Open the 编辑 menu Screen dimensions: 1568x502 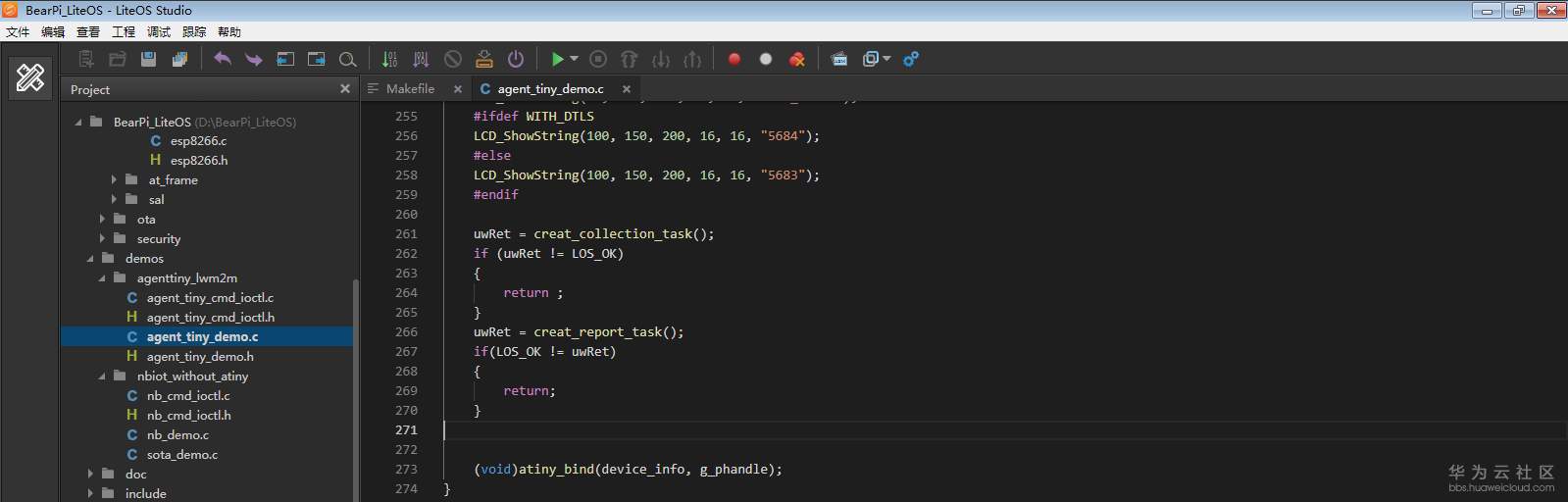53,31
